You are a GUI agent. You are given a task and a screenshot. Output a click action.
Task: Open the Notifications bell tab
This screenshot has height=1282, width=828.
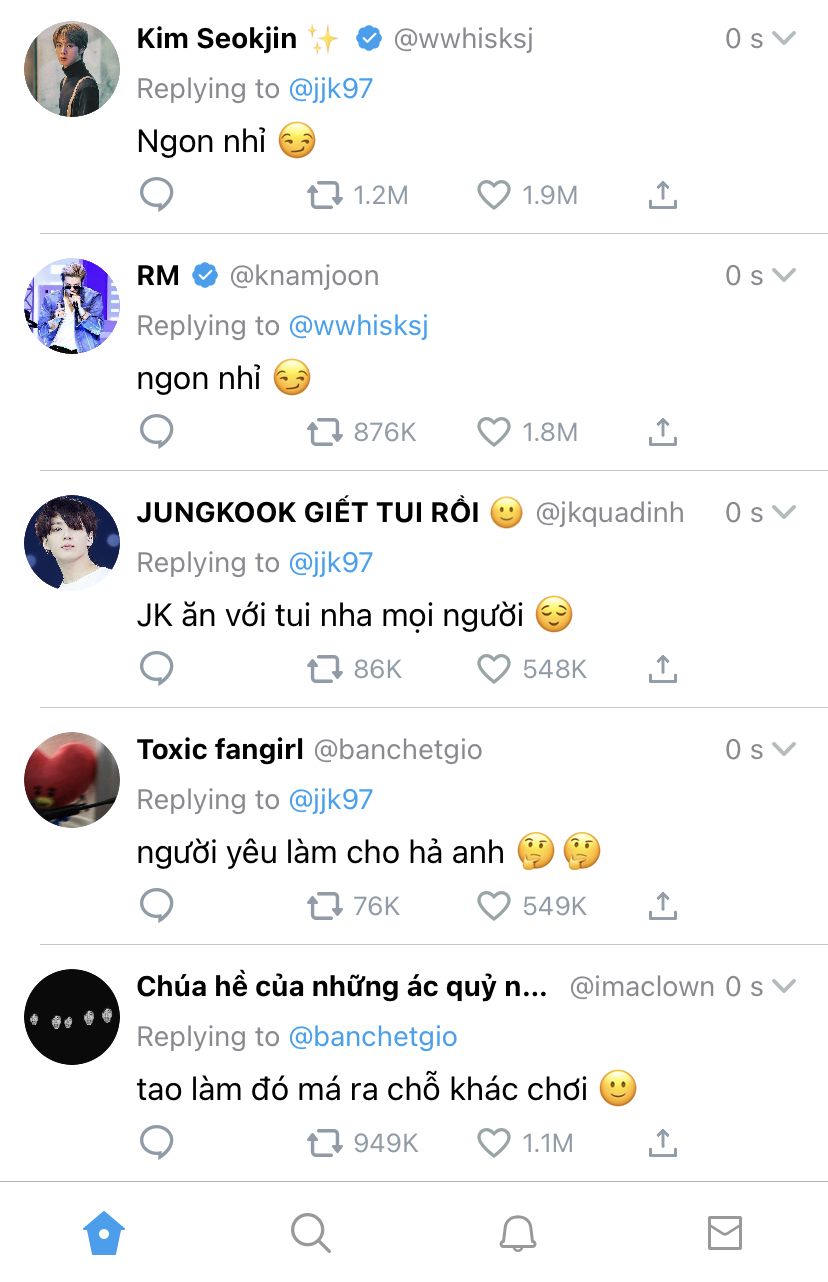tap(517, 1233)
